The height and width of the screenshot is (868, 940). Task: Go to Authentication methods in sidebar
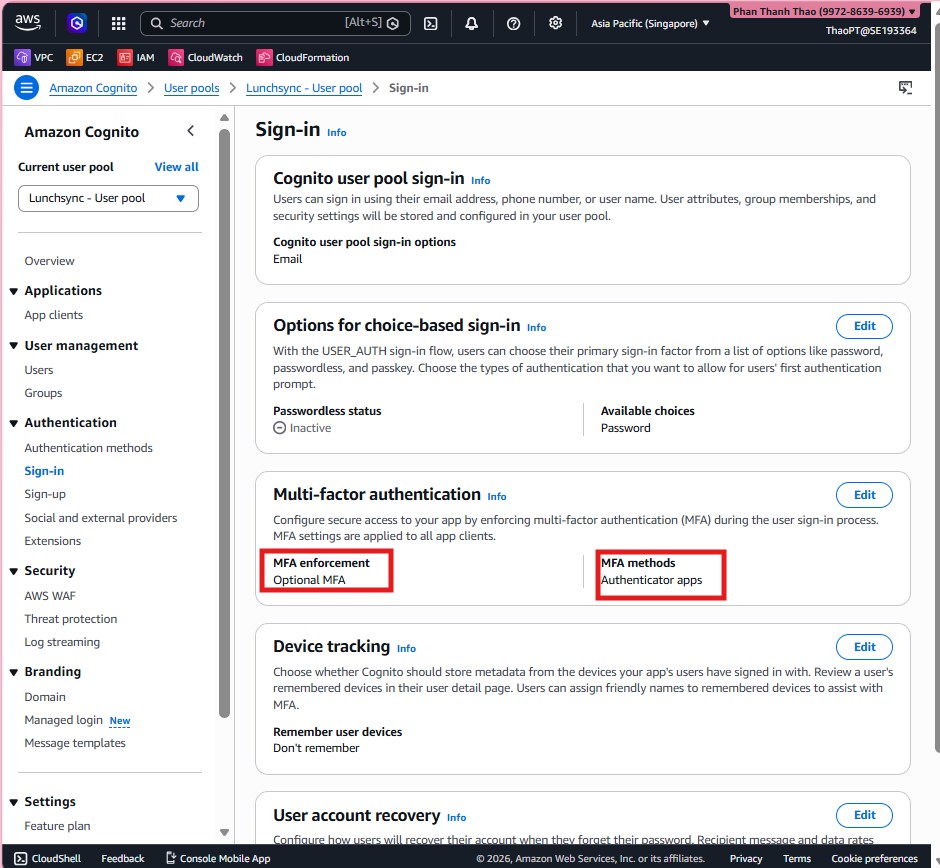(88, 448)
